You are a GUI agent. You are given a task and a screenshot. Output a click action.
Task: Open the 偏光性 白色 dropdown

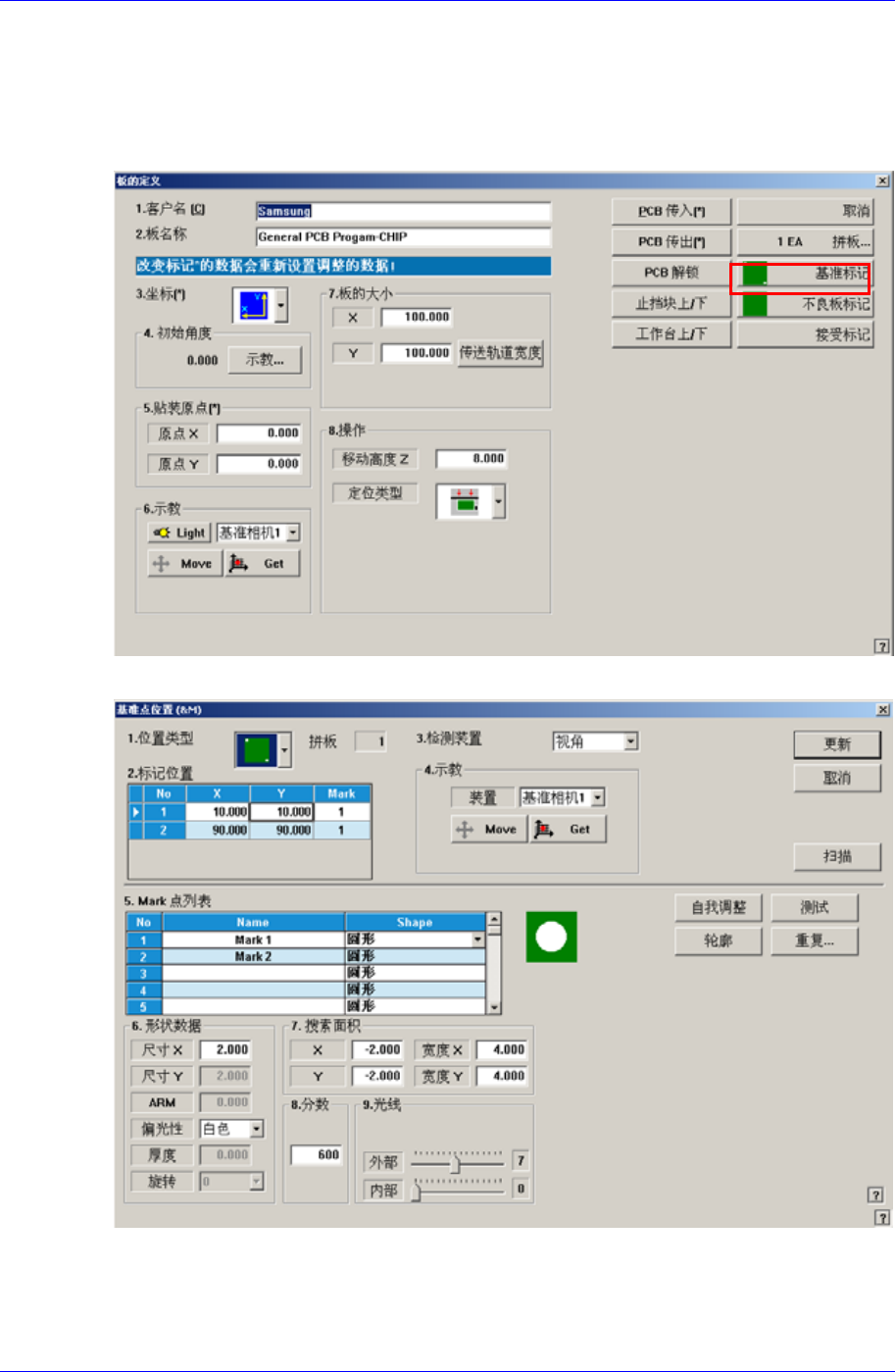[x=257, y=1129]
